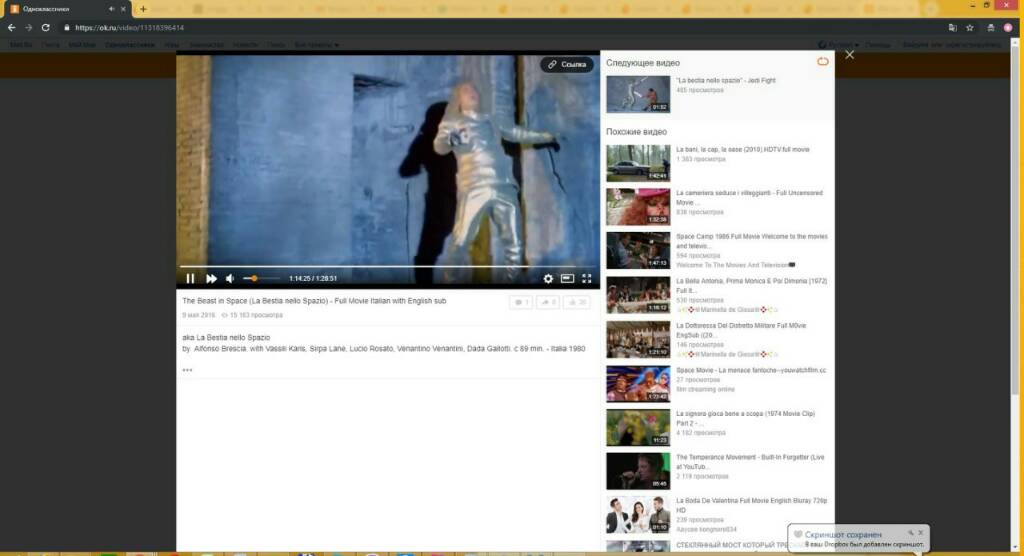
Task: Open the comments counter button
Action: coord(521,302)
